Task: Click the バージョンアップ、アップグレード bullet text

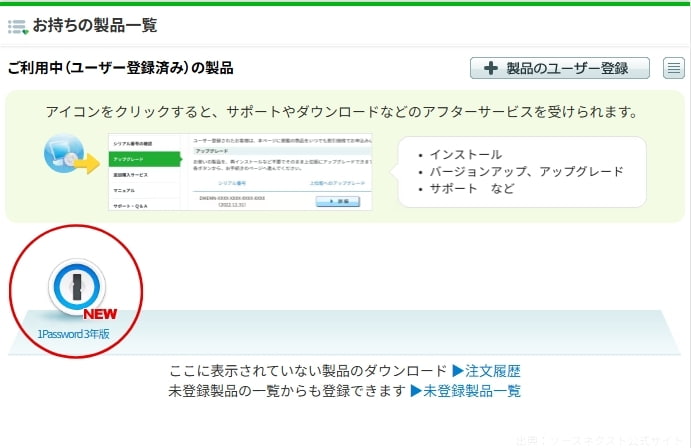Action: coord(527,171)
